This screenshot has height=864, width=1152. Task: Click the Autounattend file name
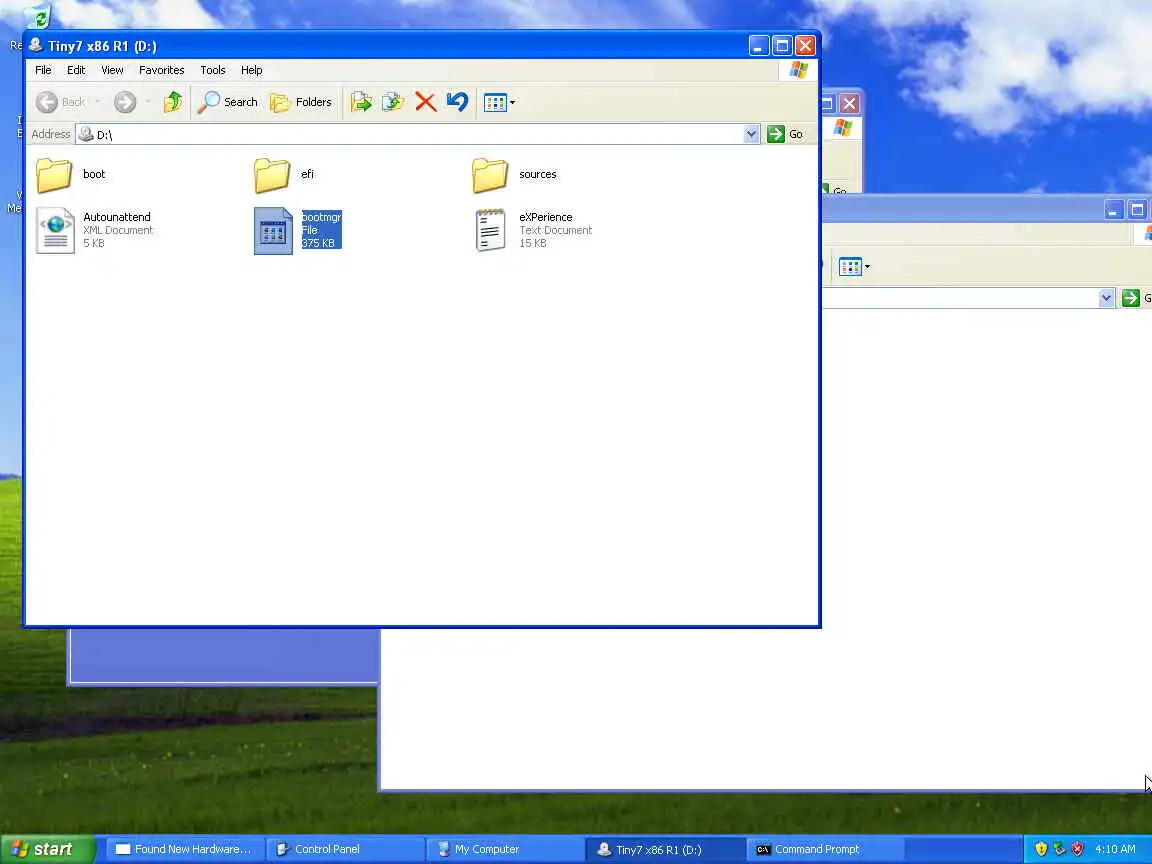coord(117,217)
